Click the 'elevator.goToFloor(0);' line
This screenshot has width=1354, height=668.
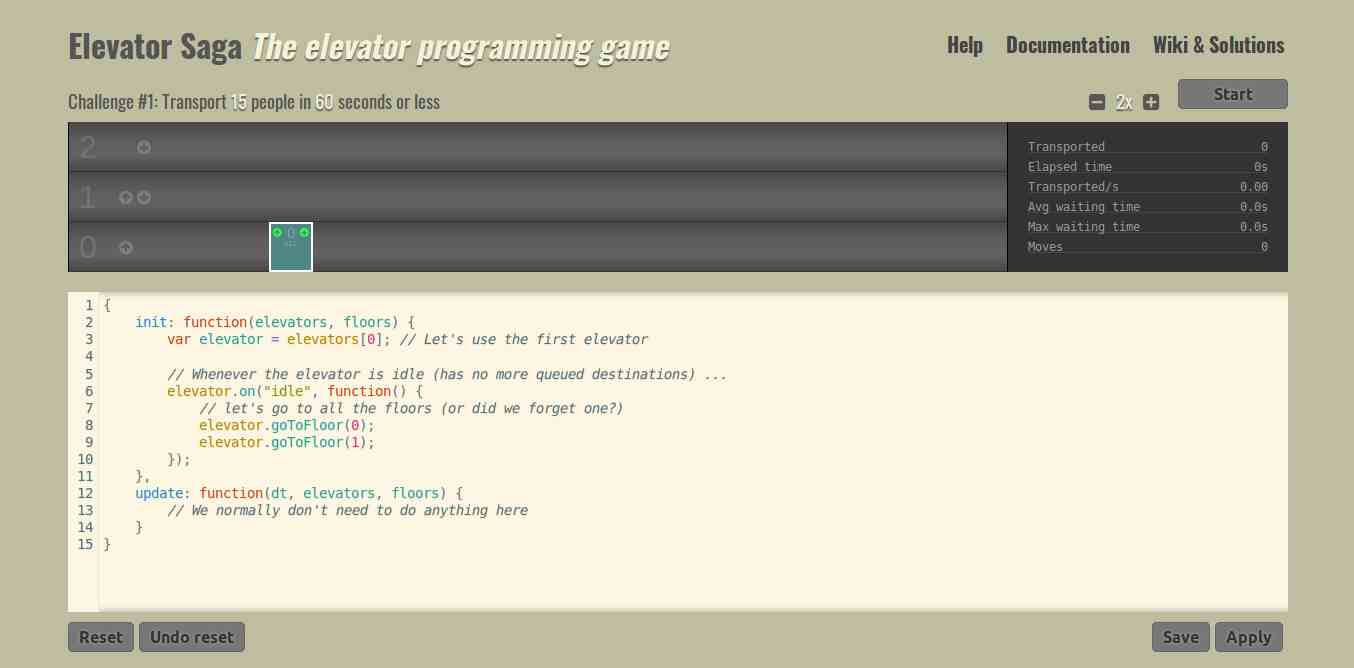[287, 425]
